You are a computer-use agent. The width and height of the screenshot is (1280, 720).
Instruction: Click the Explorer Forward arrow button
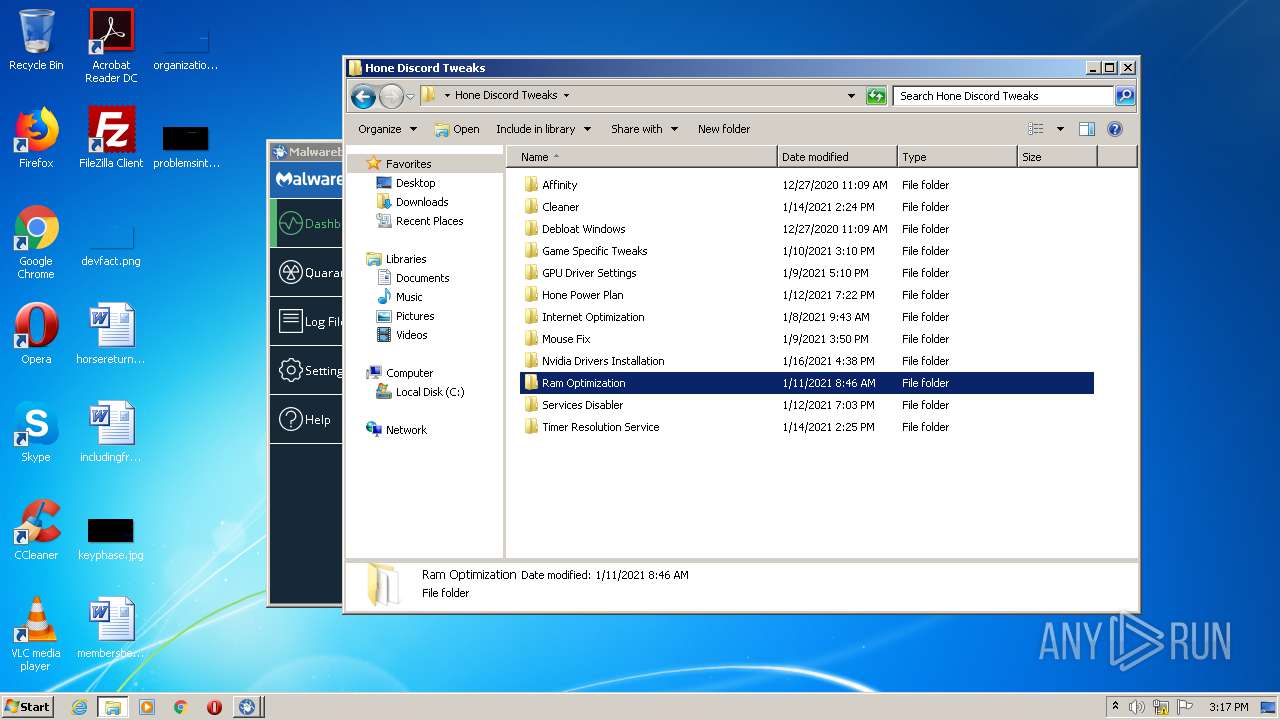coord(391,96)
